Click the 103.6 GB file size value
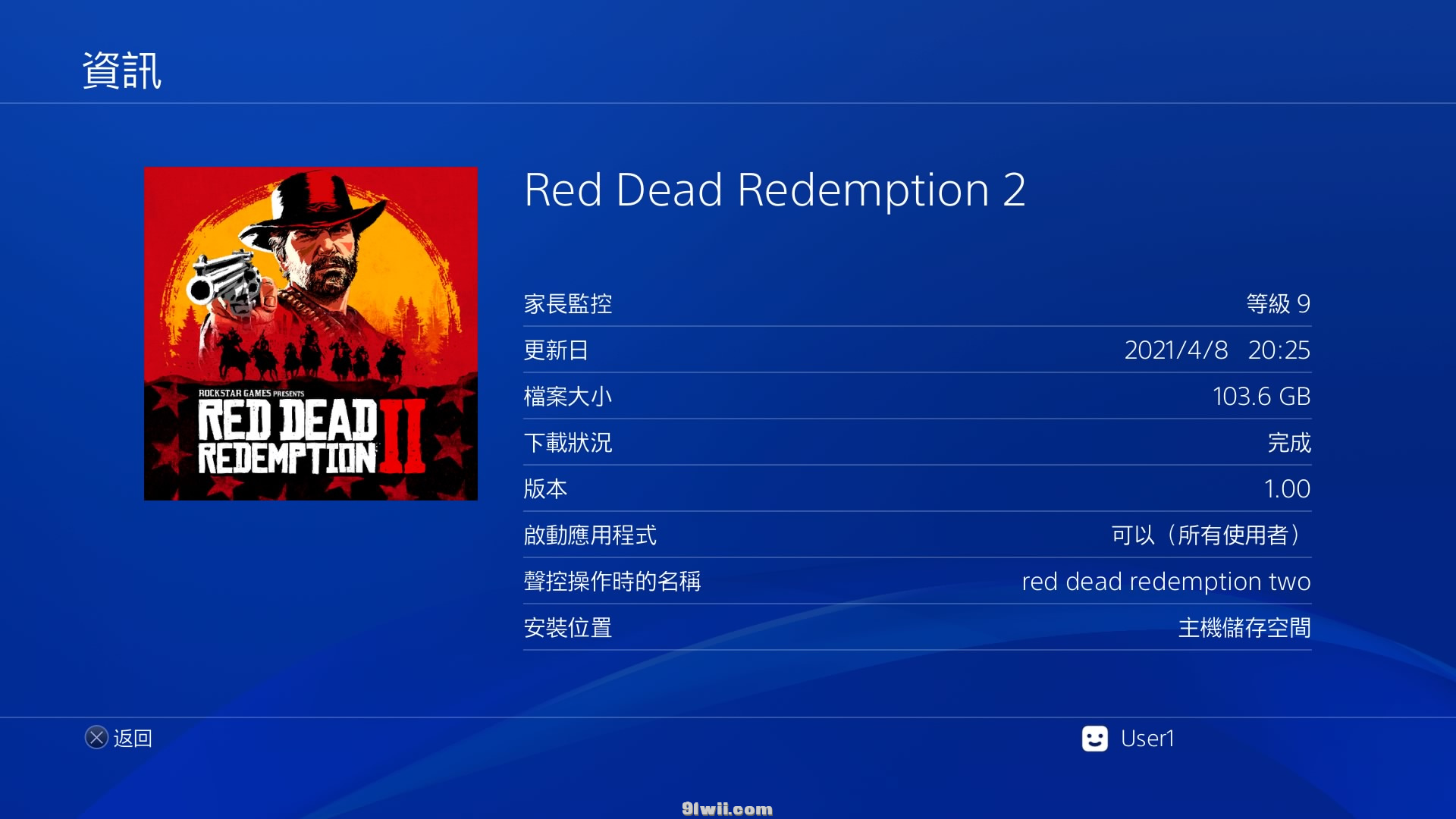 tap(1261, 397)
